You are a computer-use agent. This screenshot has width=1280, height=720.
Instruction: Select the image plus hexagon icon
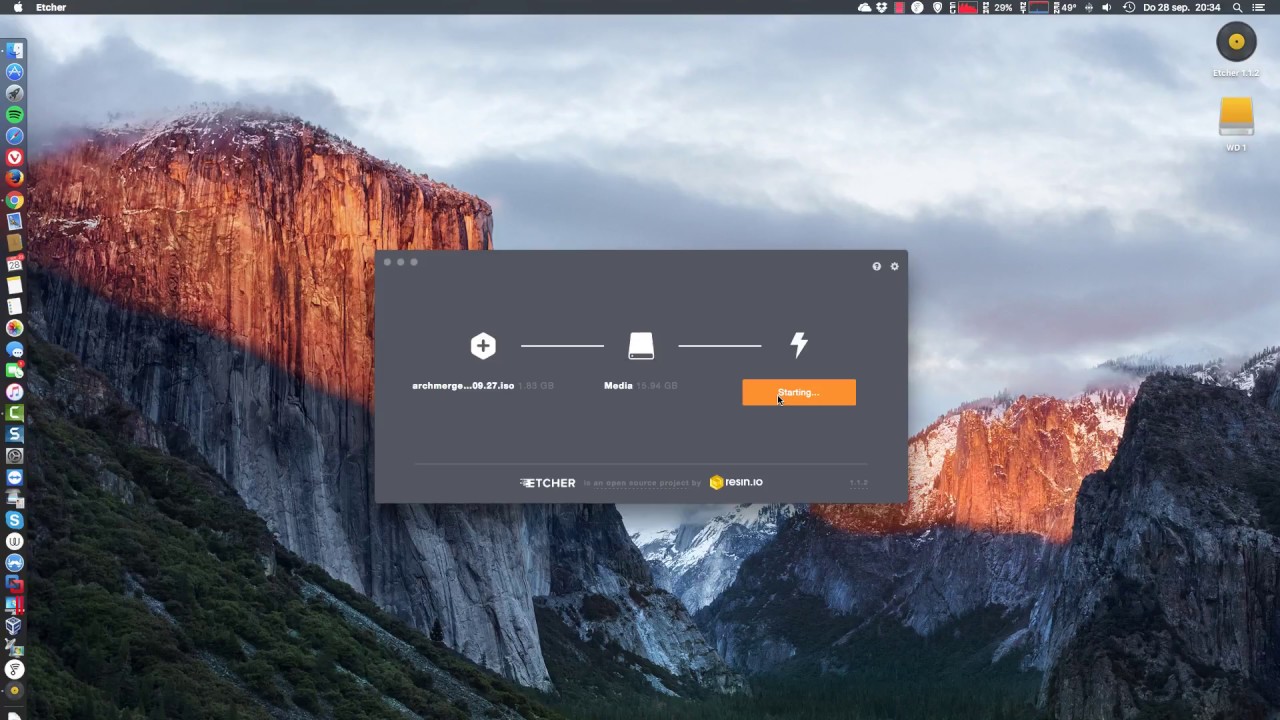pyautogui.click(x=483, y=346)
